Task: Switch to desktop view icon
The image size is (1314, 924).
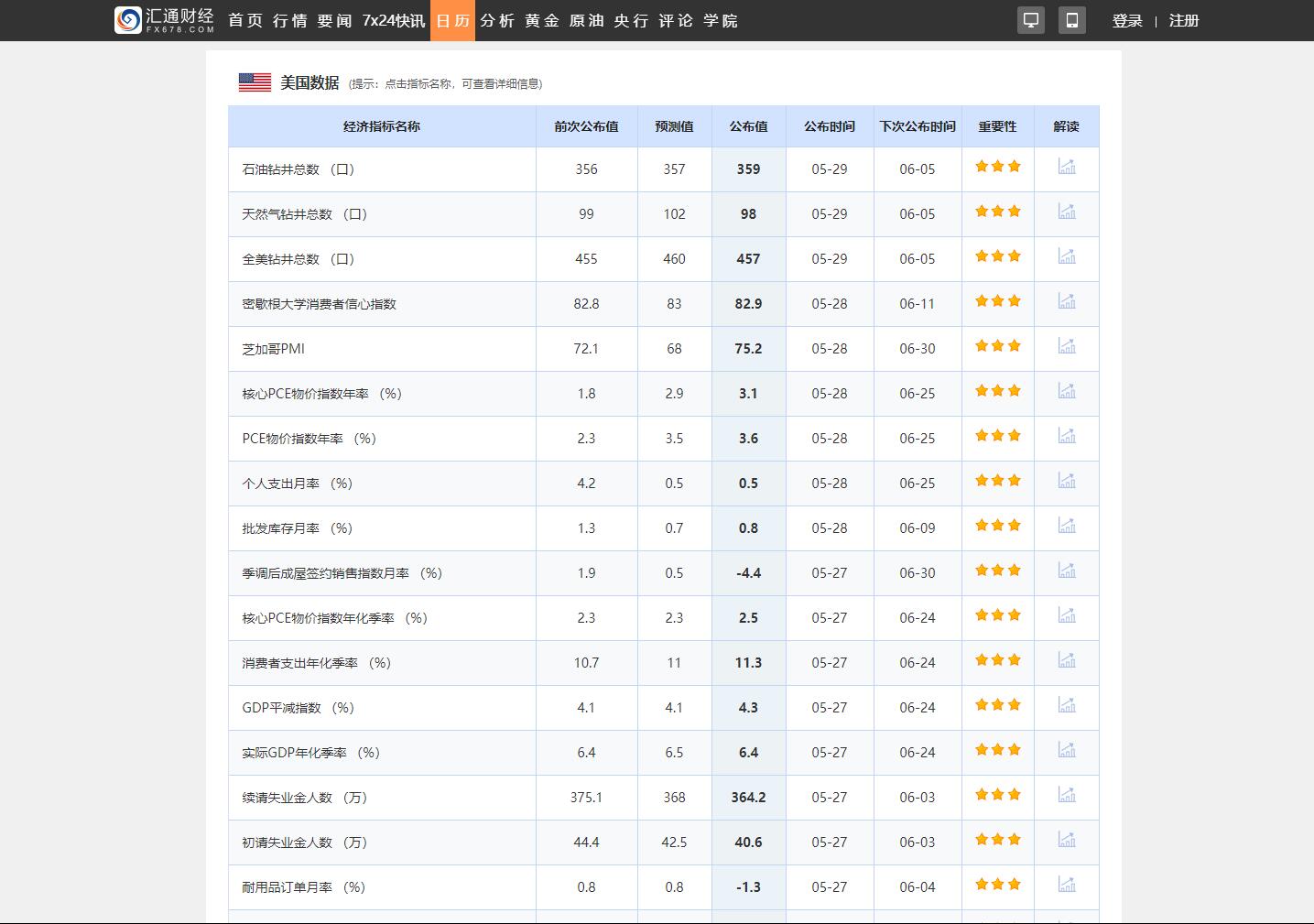Action: 1031,20
